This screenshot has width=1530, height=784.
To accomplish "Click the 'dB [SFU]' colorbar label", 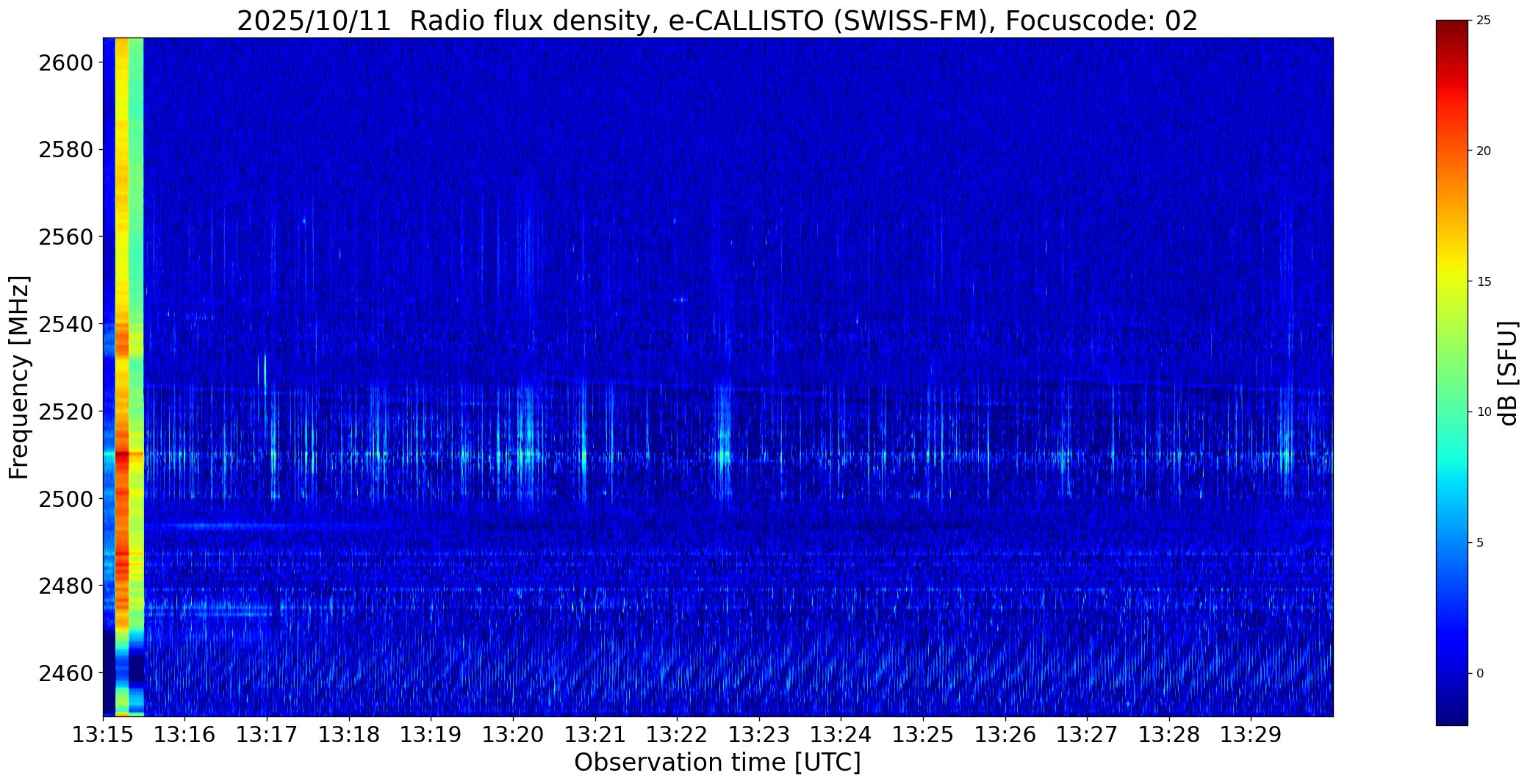I will [1508, 373].
